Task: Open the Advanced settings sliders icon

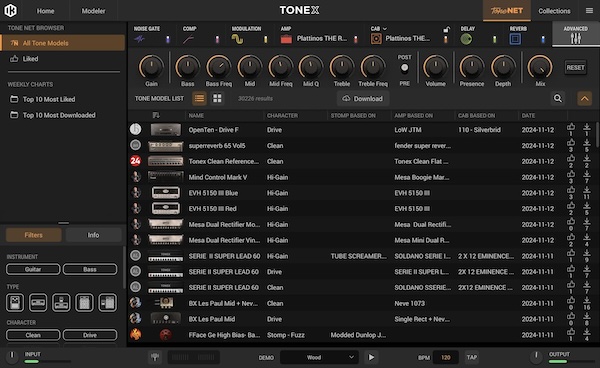Action: point(576,38)
